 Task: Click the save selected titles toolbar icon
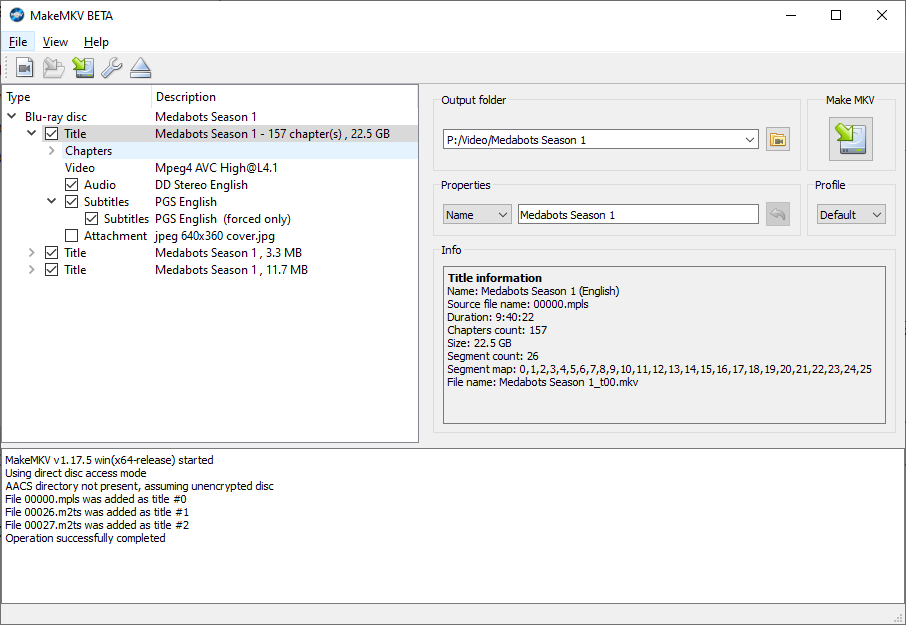(83, 68)
